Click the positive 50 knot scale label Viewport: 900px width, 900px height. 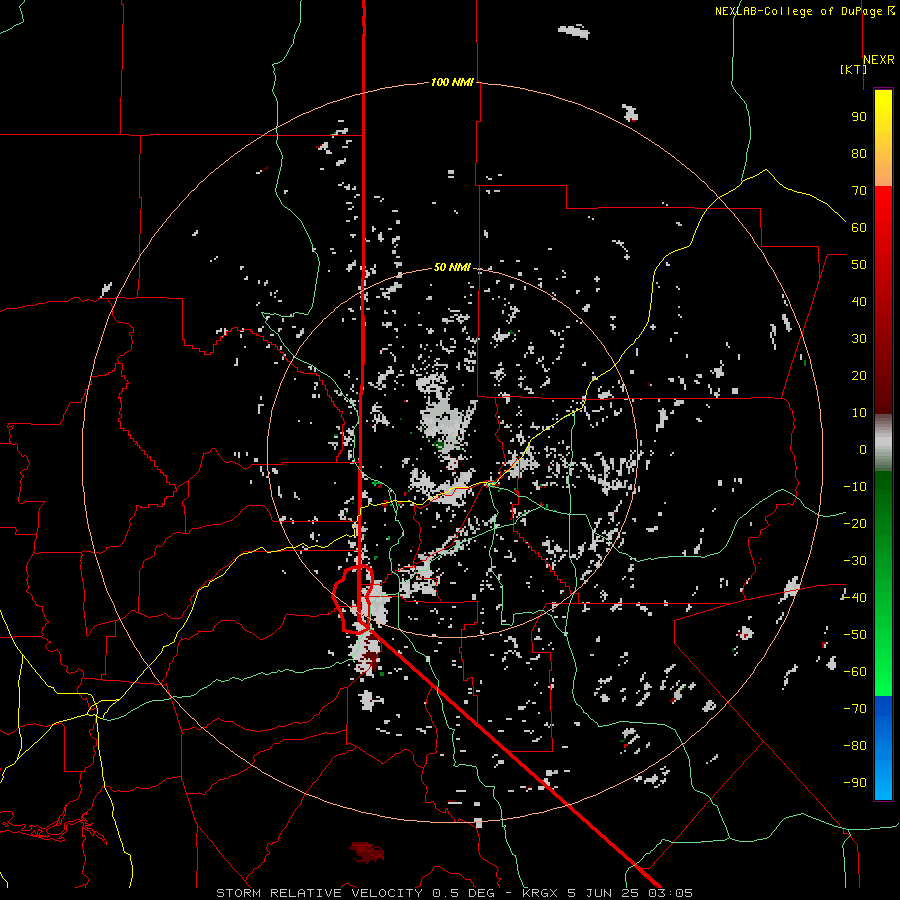pyautogui.click(x=859, y=265)
